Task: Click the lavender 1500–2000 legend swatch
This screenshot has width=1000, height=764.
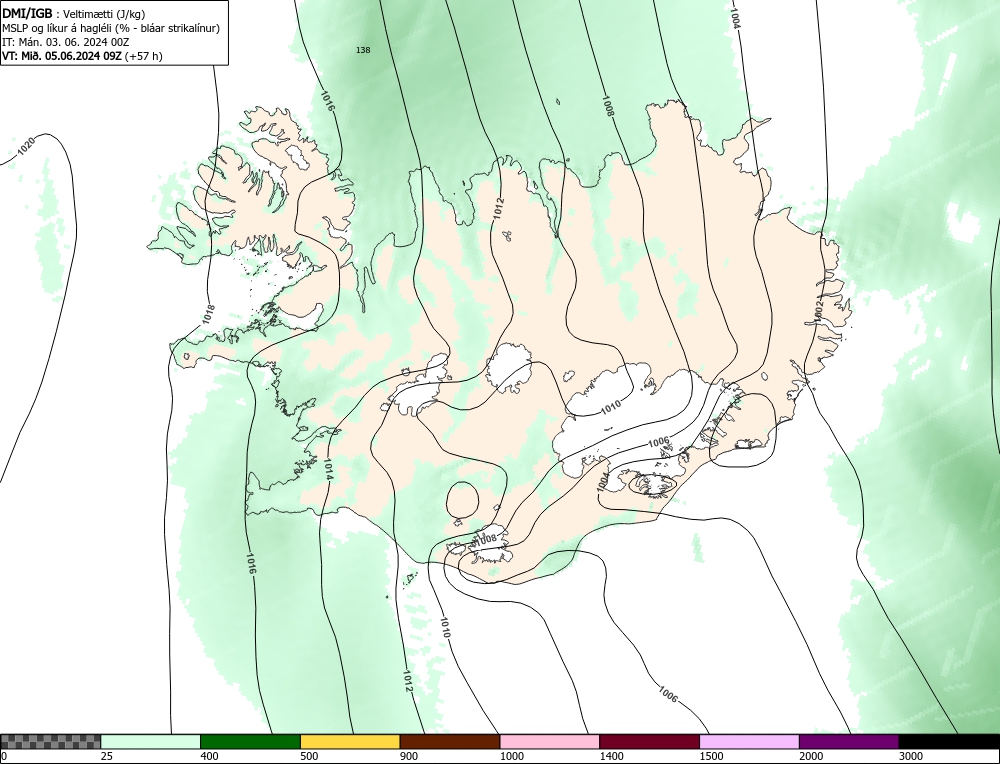Action: pyautogui.click(x=749, y=742)
